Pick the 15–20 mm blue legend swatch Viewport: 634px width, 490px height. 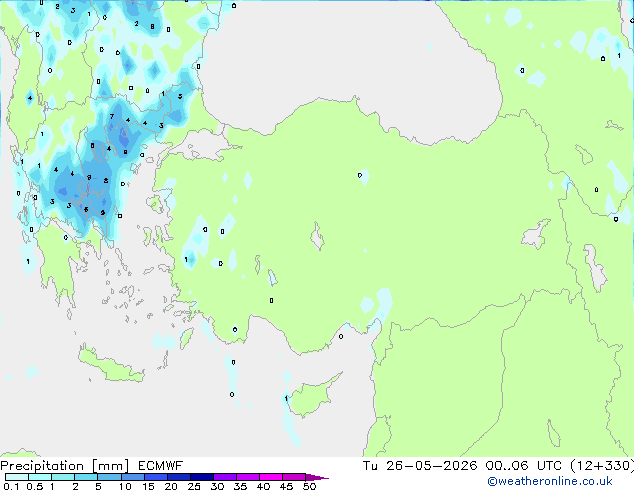155,477
